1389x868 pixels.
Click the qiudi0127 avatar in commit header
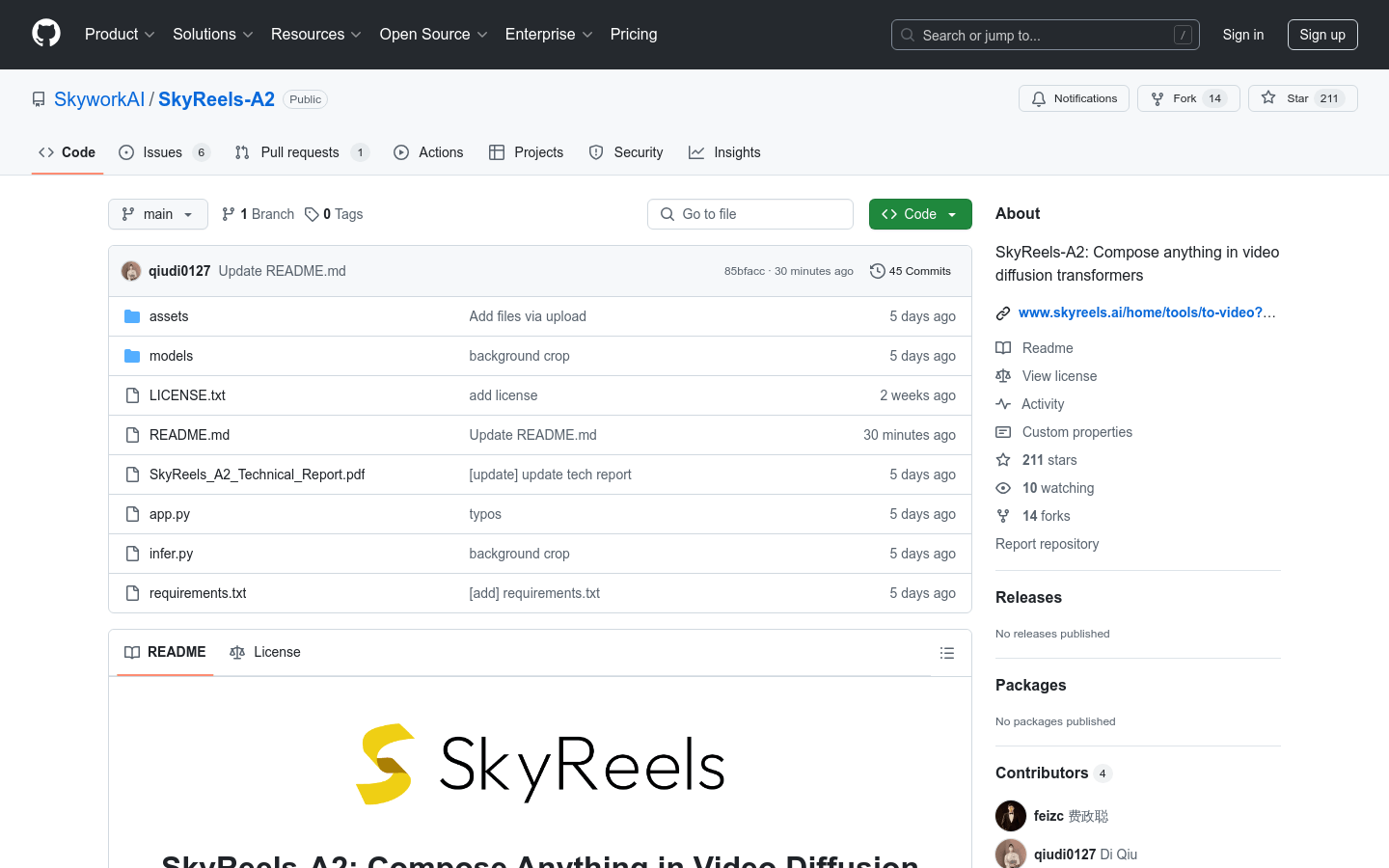click(x=131, y=271)
